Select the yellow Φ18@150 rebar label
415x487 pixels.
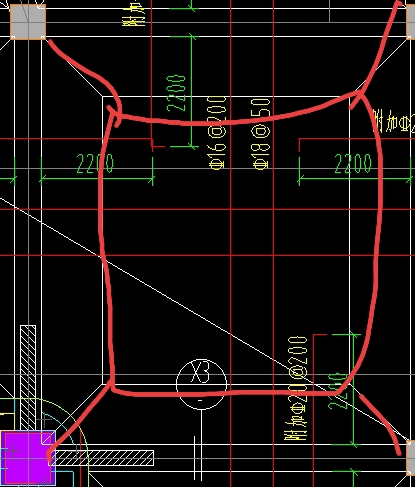tap(261, 134)
